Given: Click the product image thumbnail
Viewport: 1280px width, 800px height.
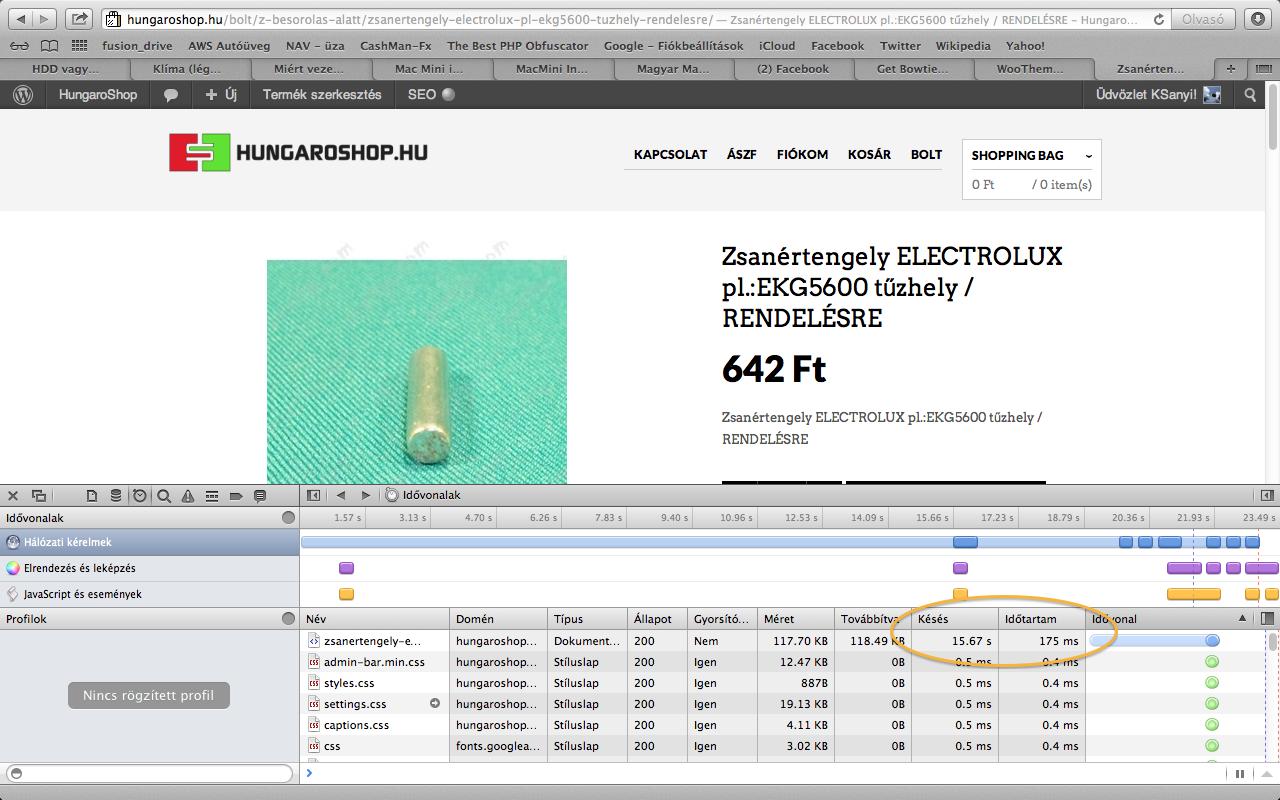Looking at the screenshot, I should [417, 372].
